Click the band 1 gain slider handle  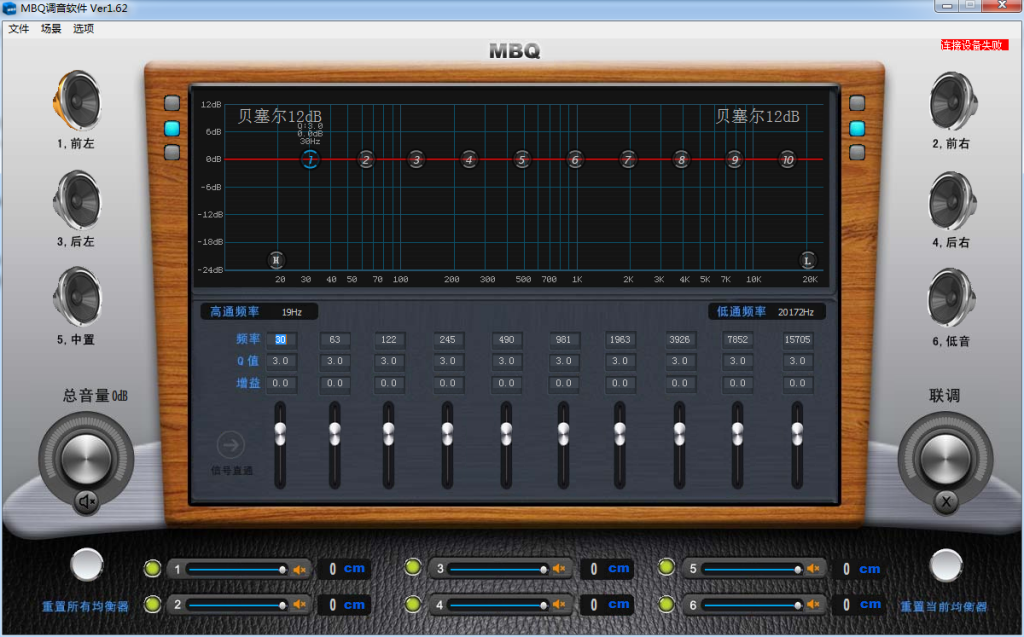point(280,434)
